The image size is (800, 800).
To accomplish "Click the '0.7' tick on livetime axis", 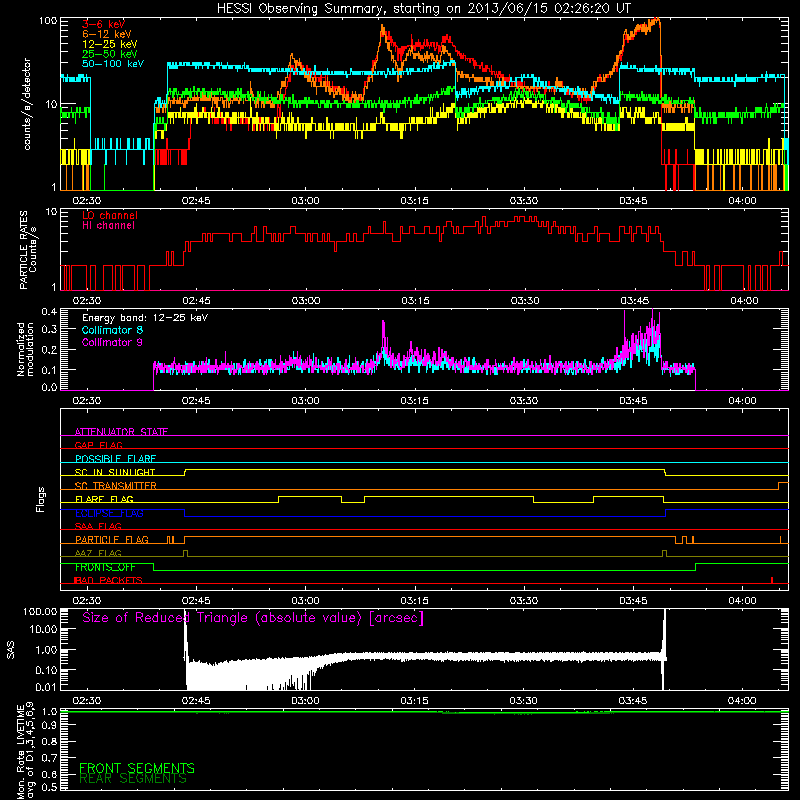I will pyautogui.click(x=50, y=758).
